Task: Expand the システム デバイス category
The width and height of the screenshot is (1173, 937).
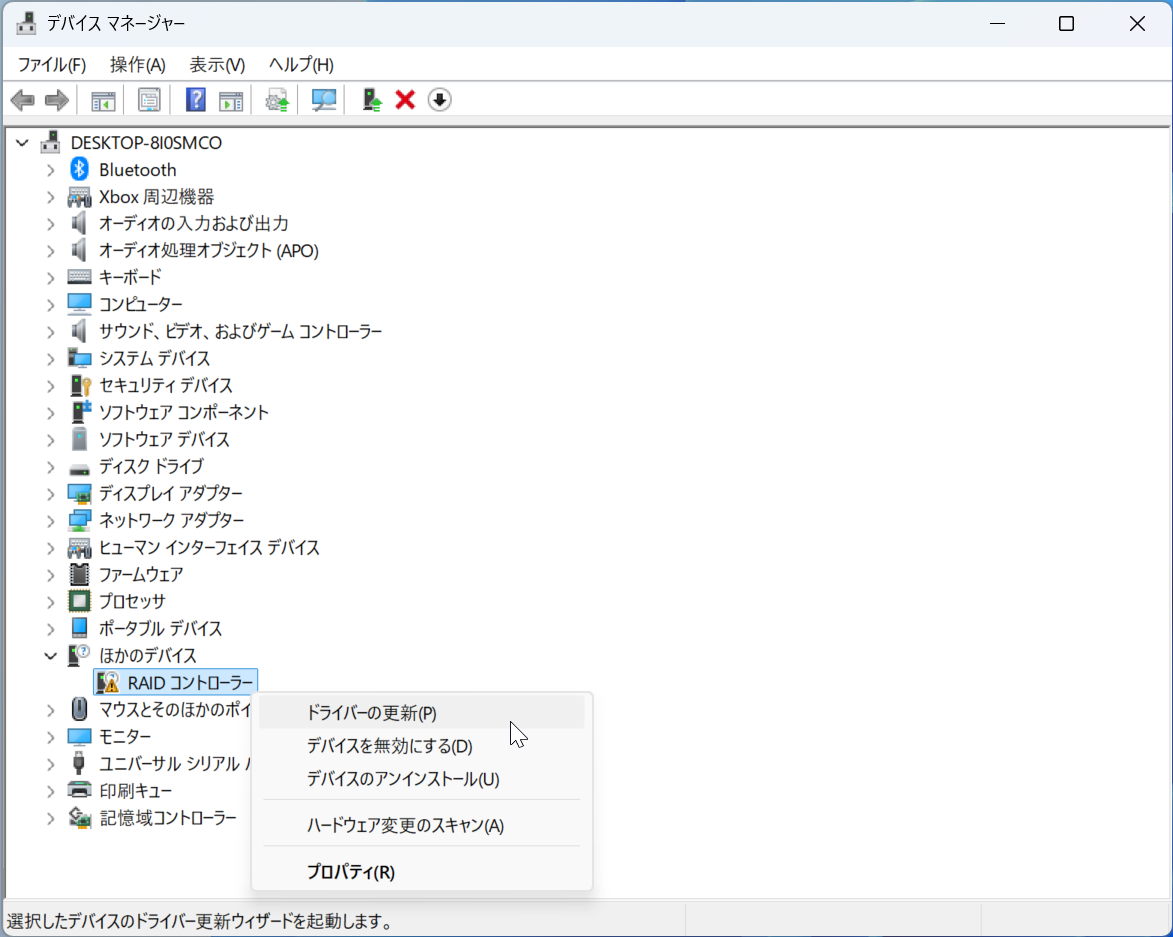Action: coord(50,358)
